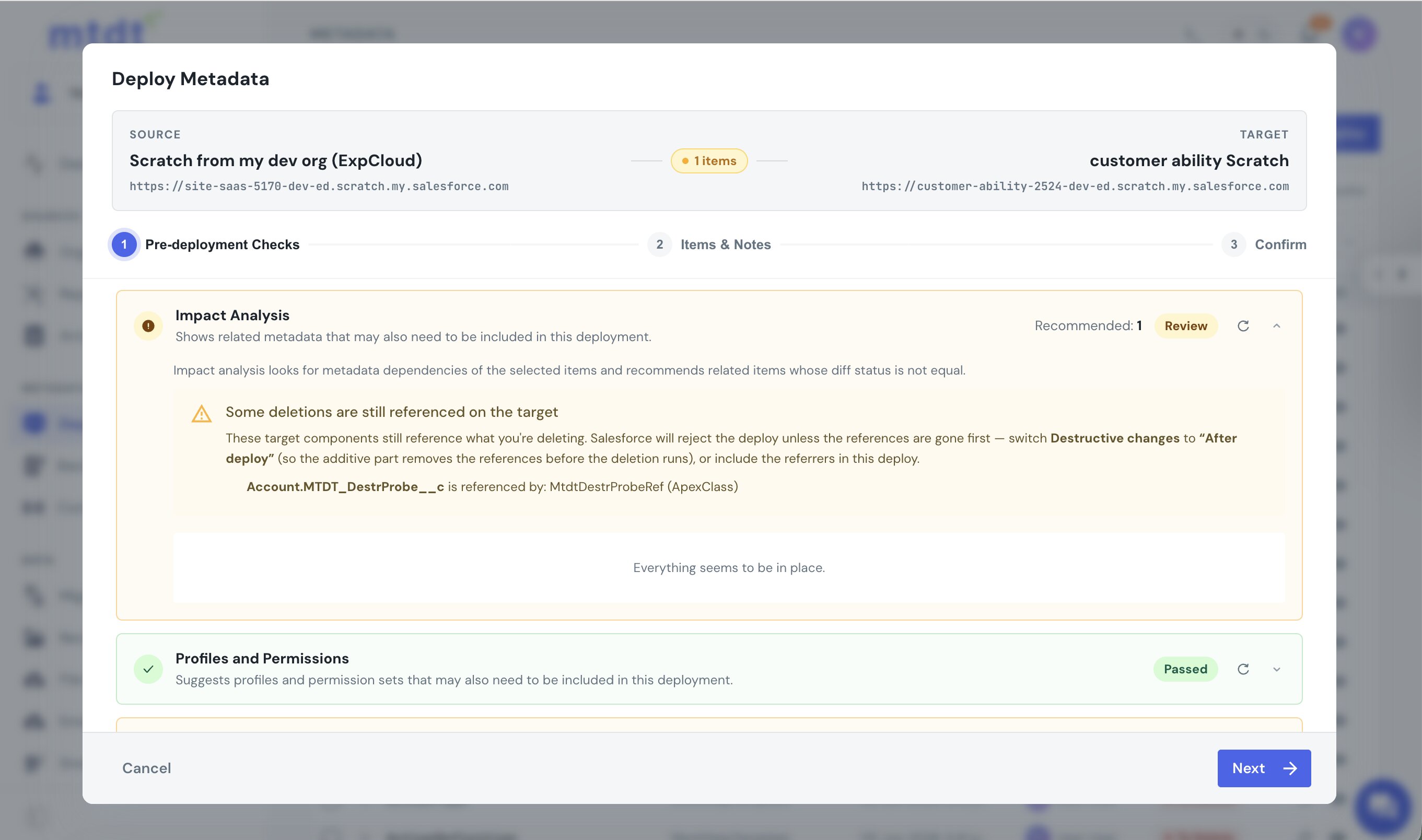Viewport: 1422px width, 840px height.
Task: Cancel the Deploy Metadata dialog
Action: pos(147,768)
